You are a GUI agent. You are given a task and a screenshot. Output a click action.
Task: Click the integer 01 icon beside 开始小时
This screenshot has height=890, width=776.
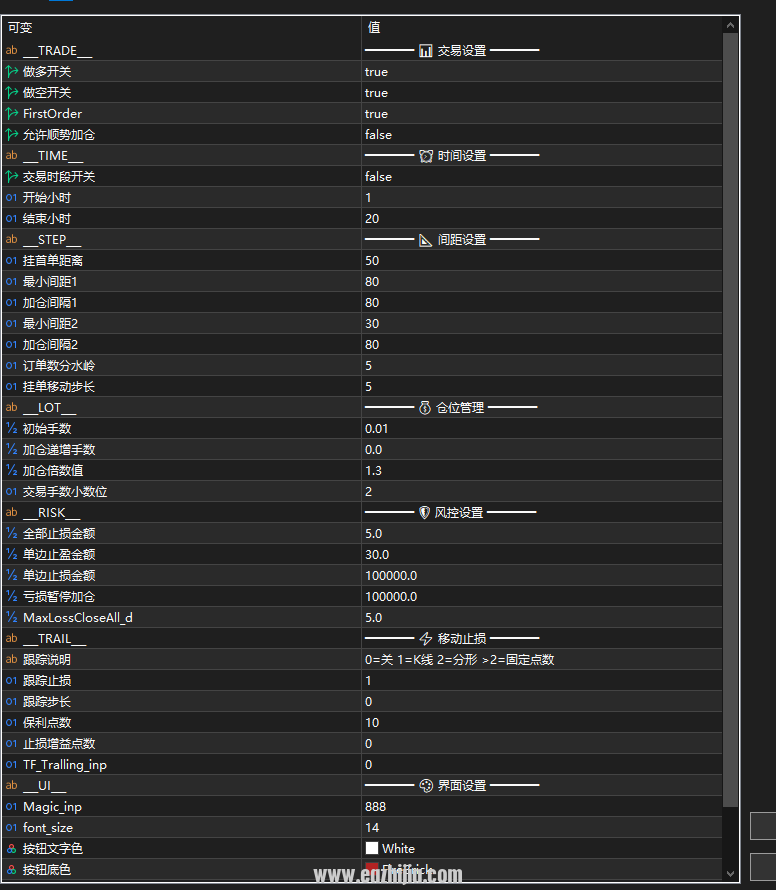(11, 198)
